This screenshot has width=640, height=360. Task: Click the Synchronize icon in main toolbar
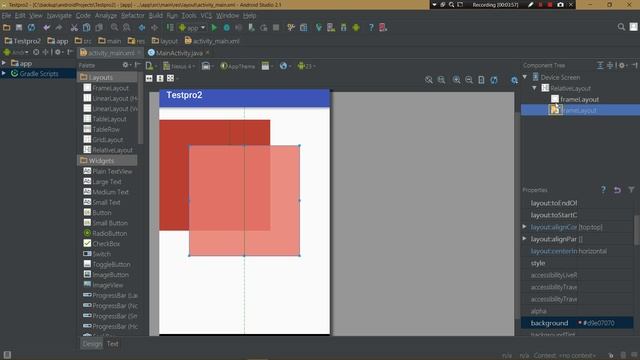pyautogui.click(x=31, y=27)
